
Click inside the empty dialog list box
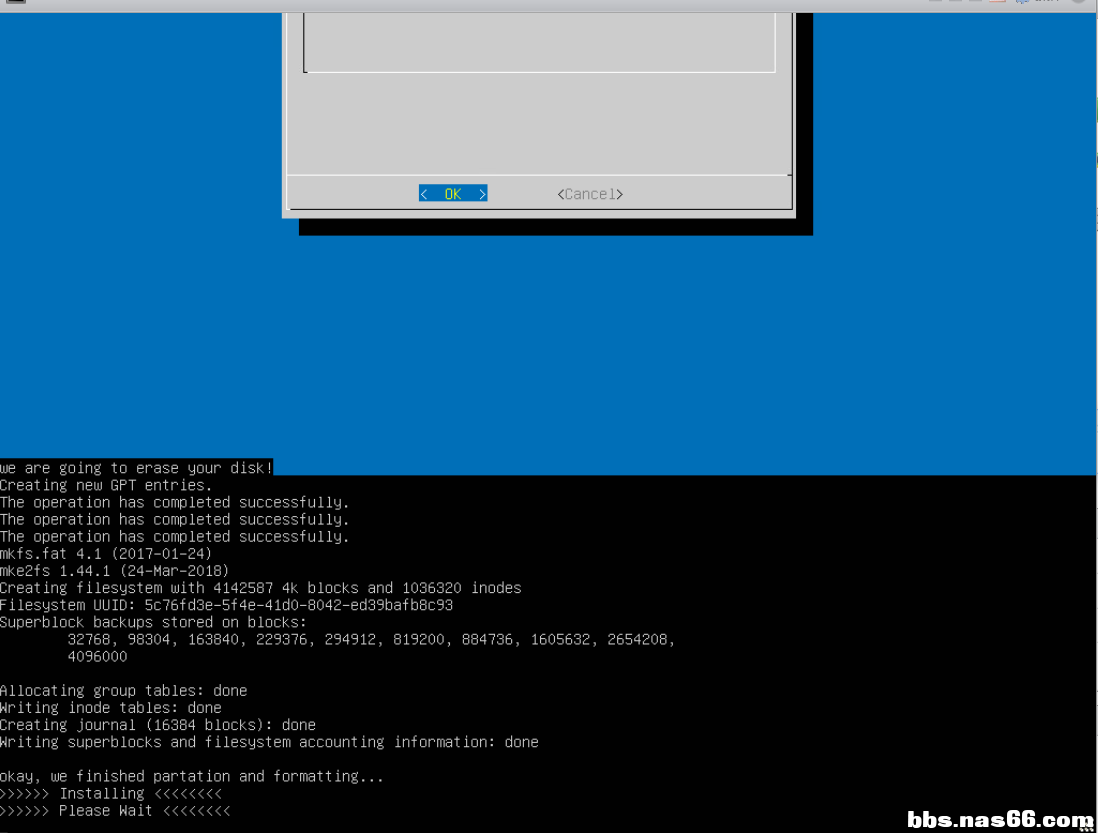(x=539, y=40)
